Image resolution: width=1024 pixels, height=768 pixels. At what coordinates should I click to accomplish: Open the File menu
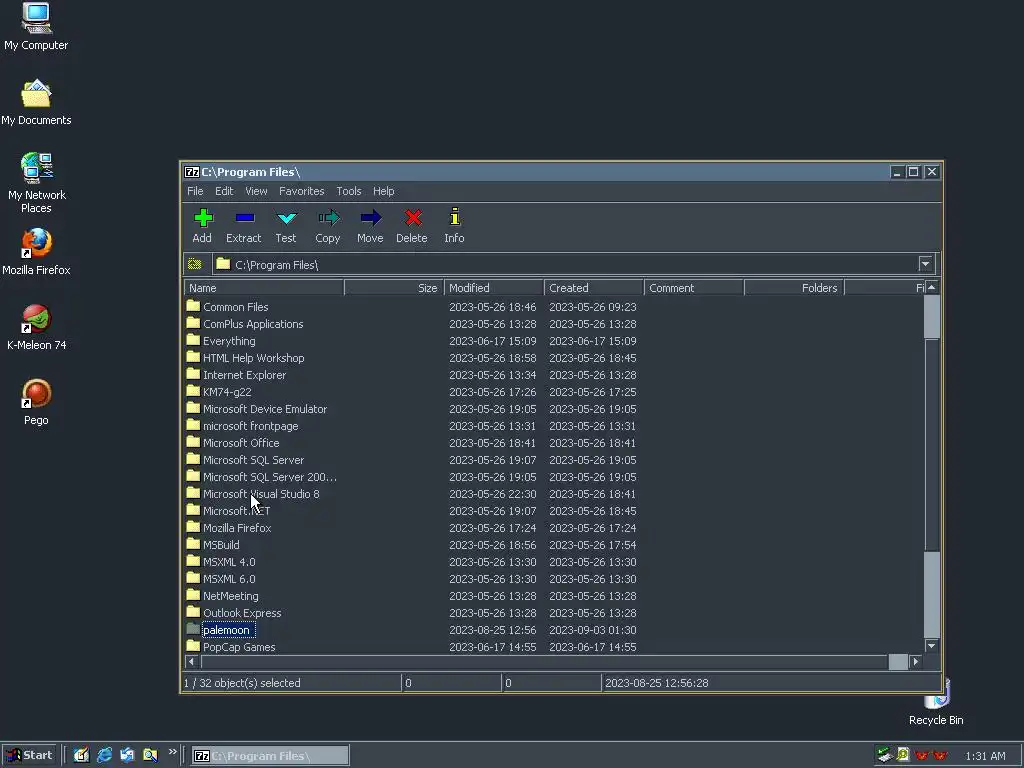(x=195, y=191)
